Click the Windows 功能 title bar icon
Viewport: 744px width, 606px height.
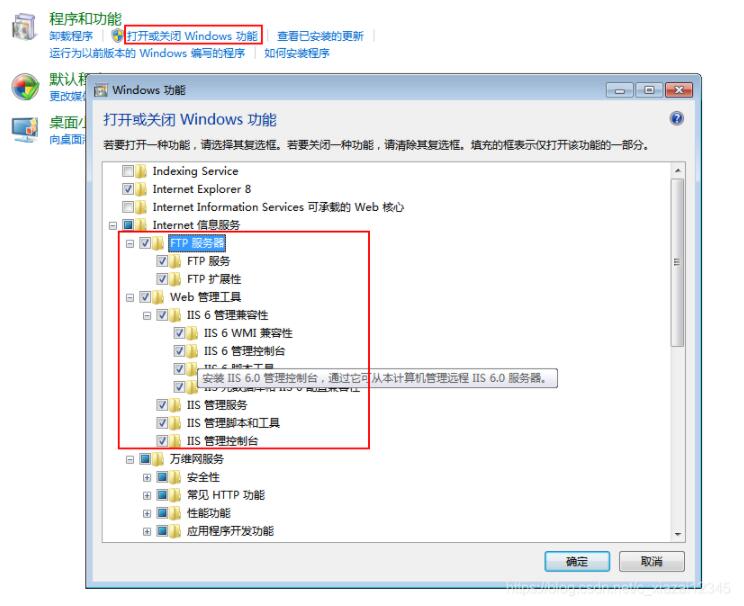[101, 90]
